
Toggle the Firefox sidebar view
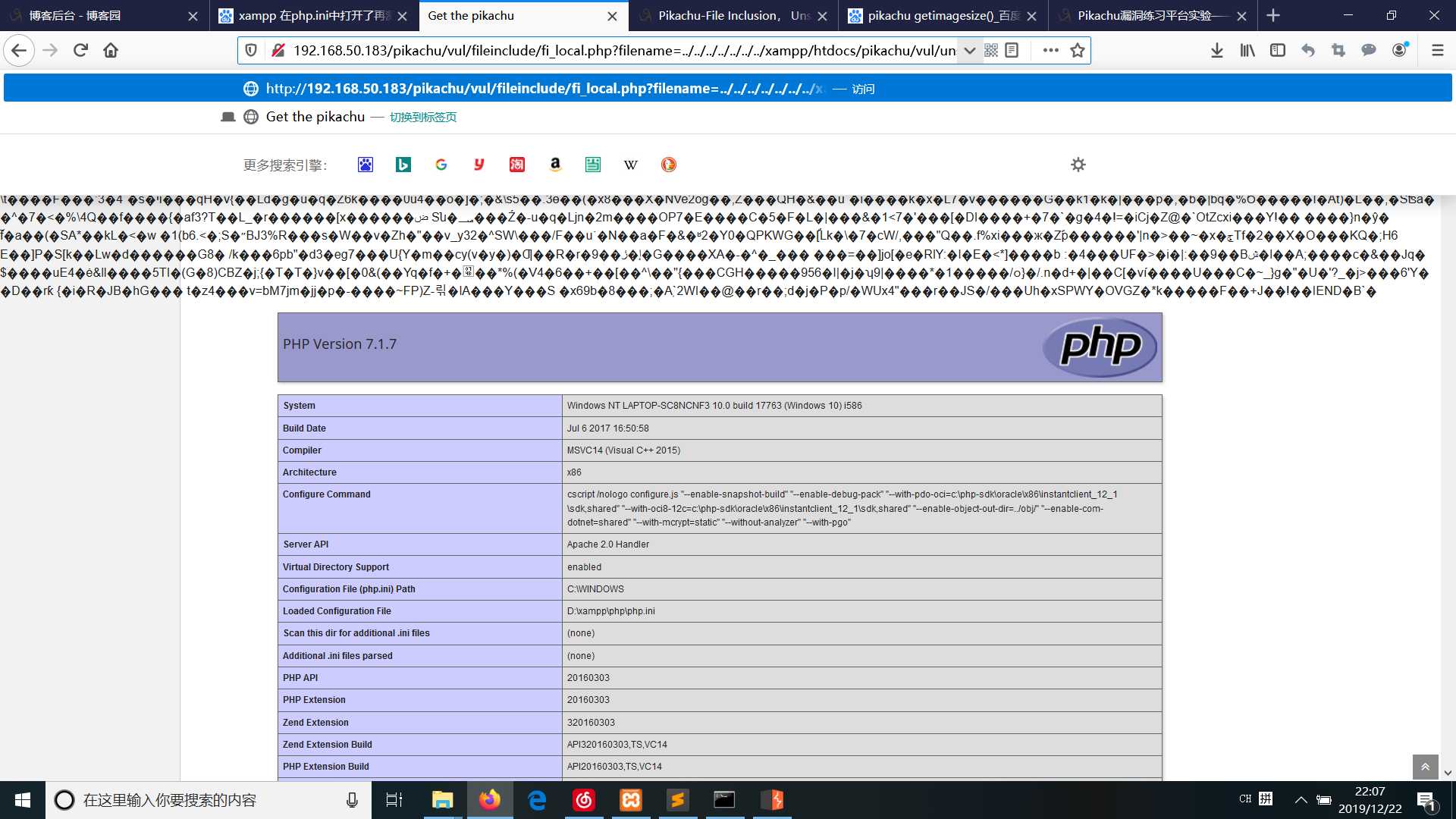[x=1277, y=51]
